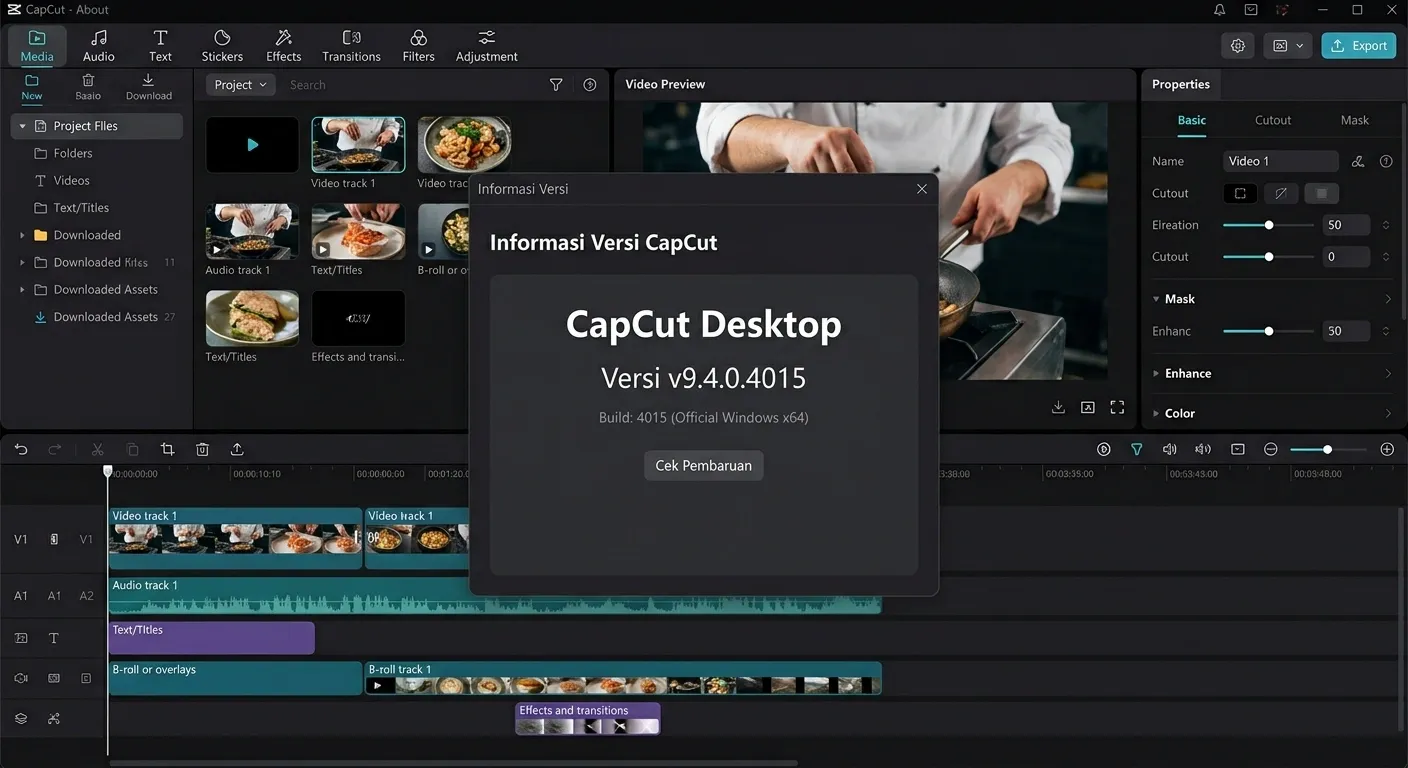Screen dimensions: 1408x768
Task: Adjust the Elreation slider
Action: [1268, 225]
